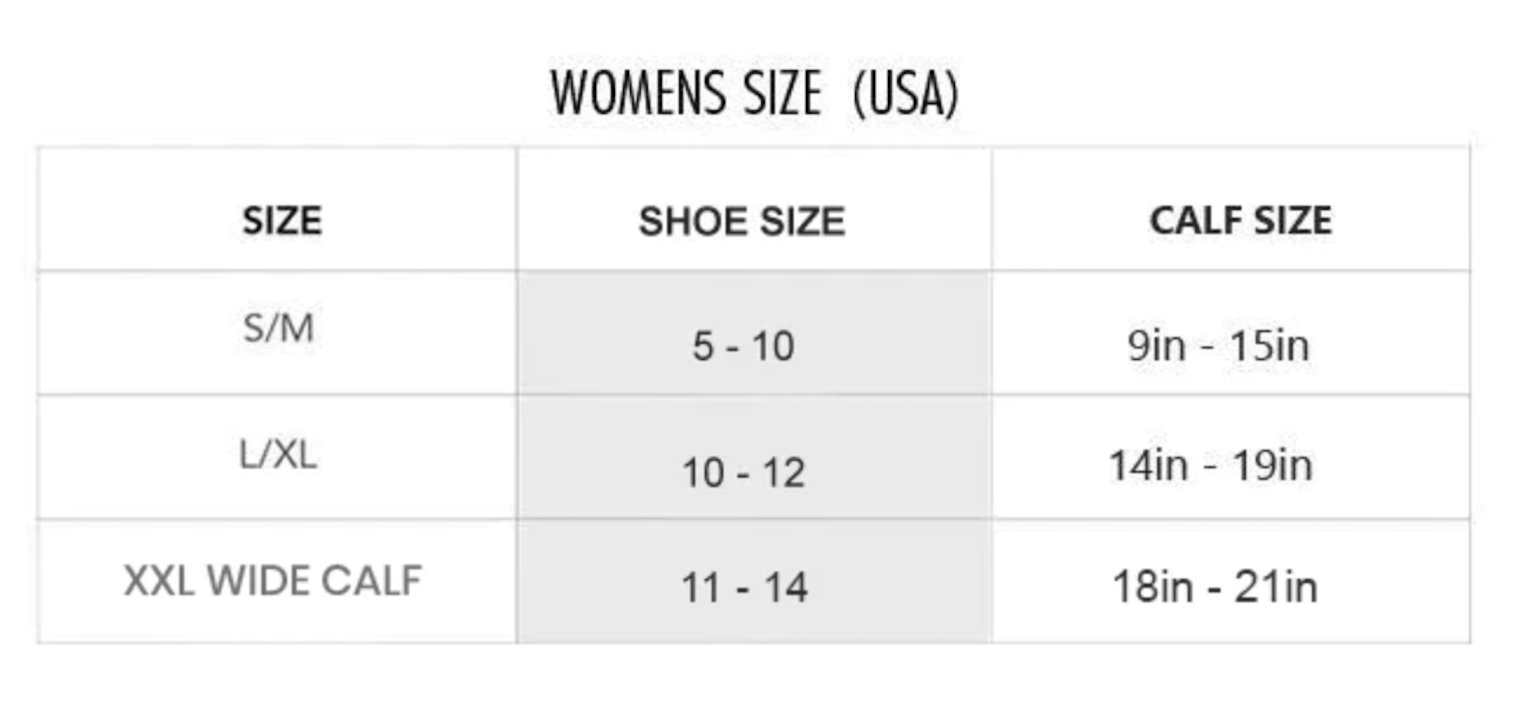
Task: Click the 21in calf value for XXL
Action: (1275, 587)
